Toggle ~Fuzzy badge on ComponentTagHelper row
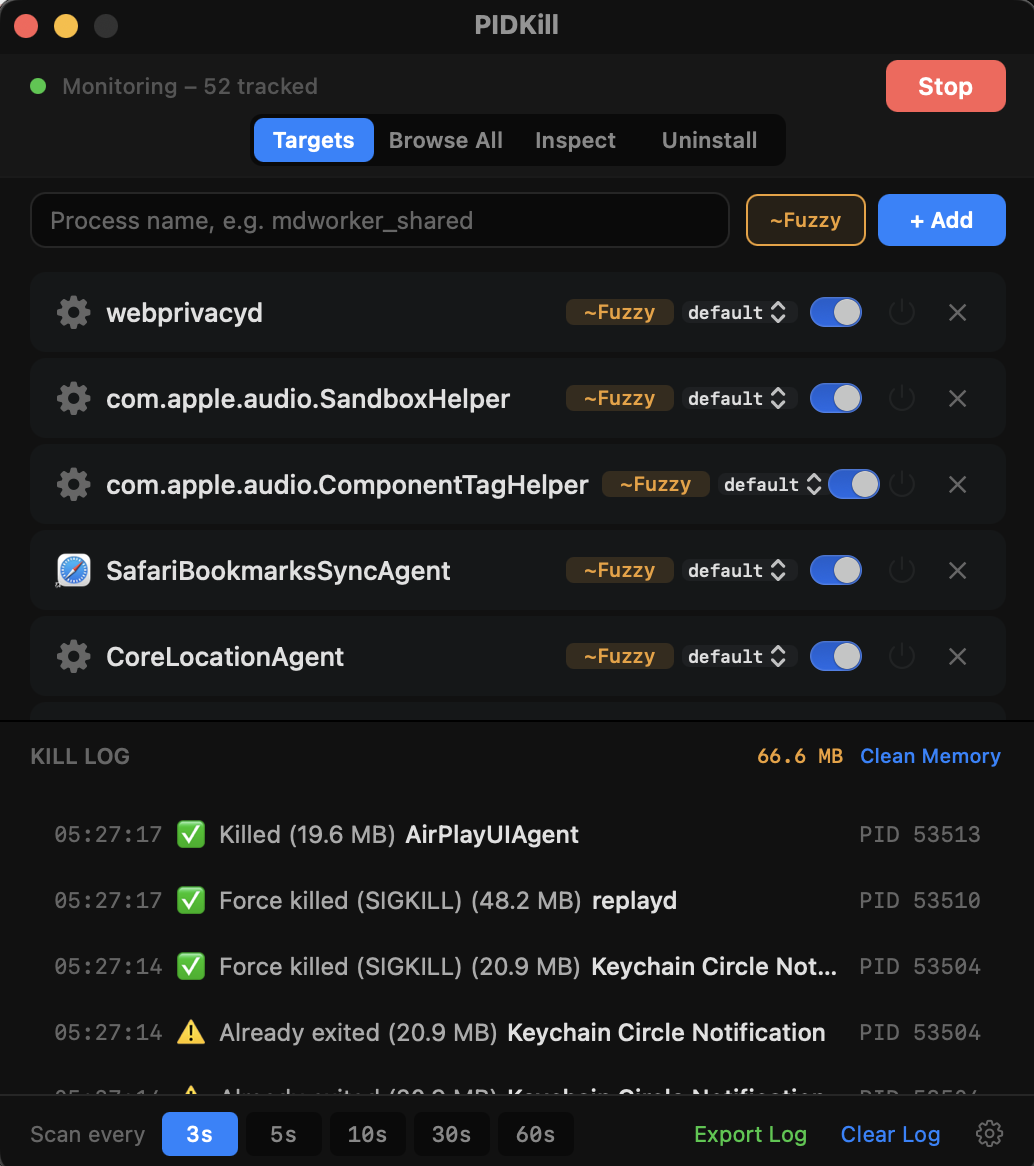This screenshot has height=1166, width=1034. click(x=655, y=485)
